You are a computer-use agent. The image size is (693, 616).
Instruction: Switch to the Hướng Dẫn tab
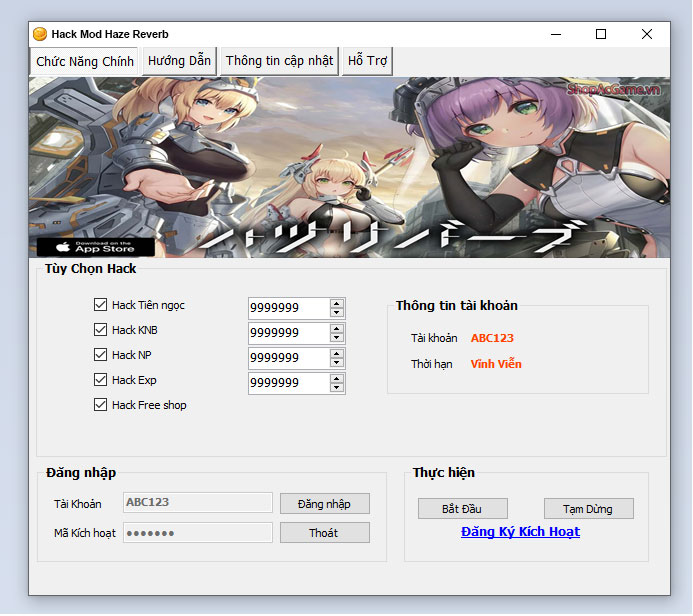[179, 61]
